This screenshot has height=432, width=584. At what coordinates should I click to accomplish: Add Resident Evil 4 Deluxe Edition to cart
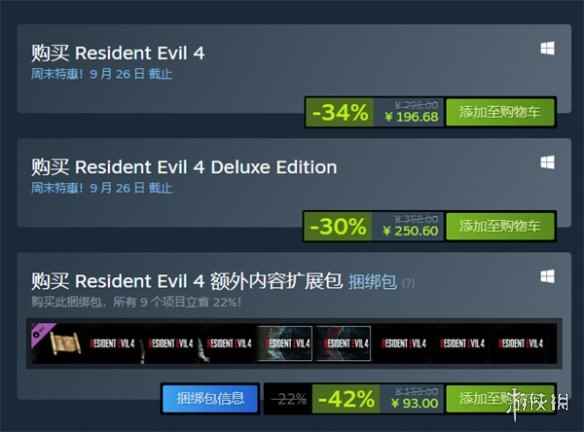point(499,226)
